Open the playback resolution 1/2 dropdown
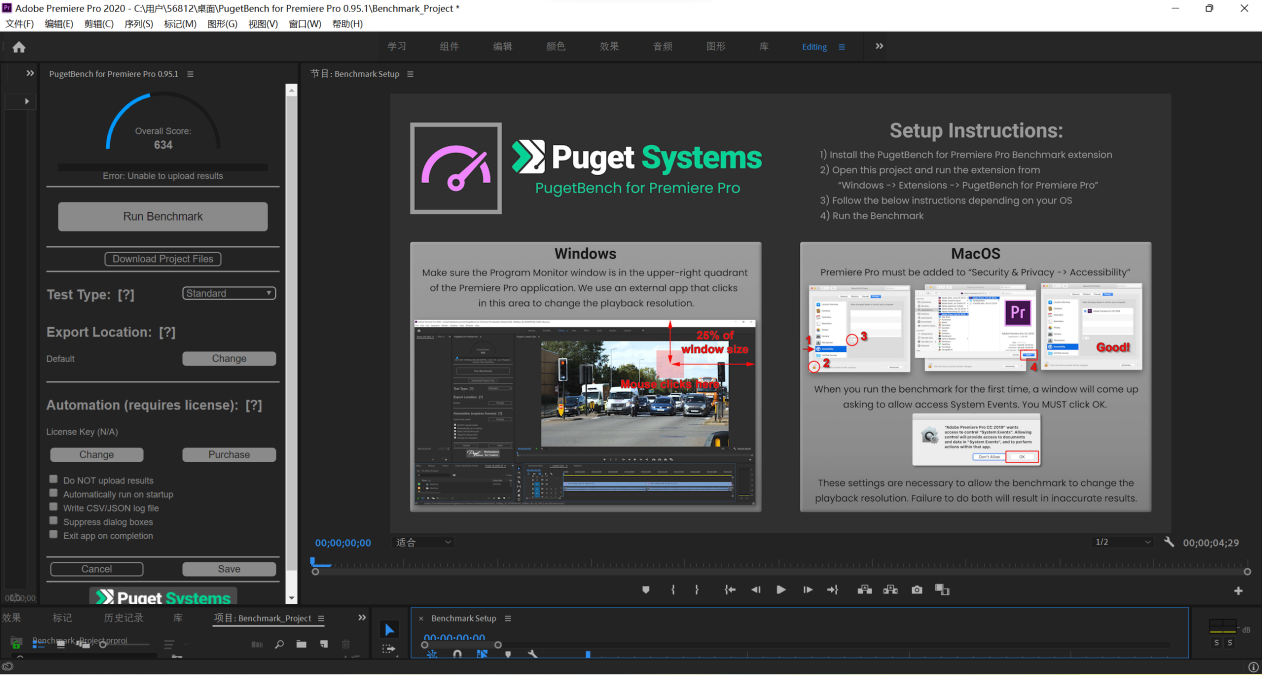The image size is (1262, 675). click(x=1123, y=542)
